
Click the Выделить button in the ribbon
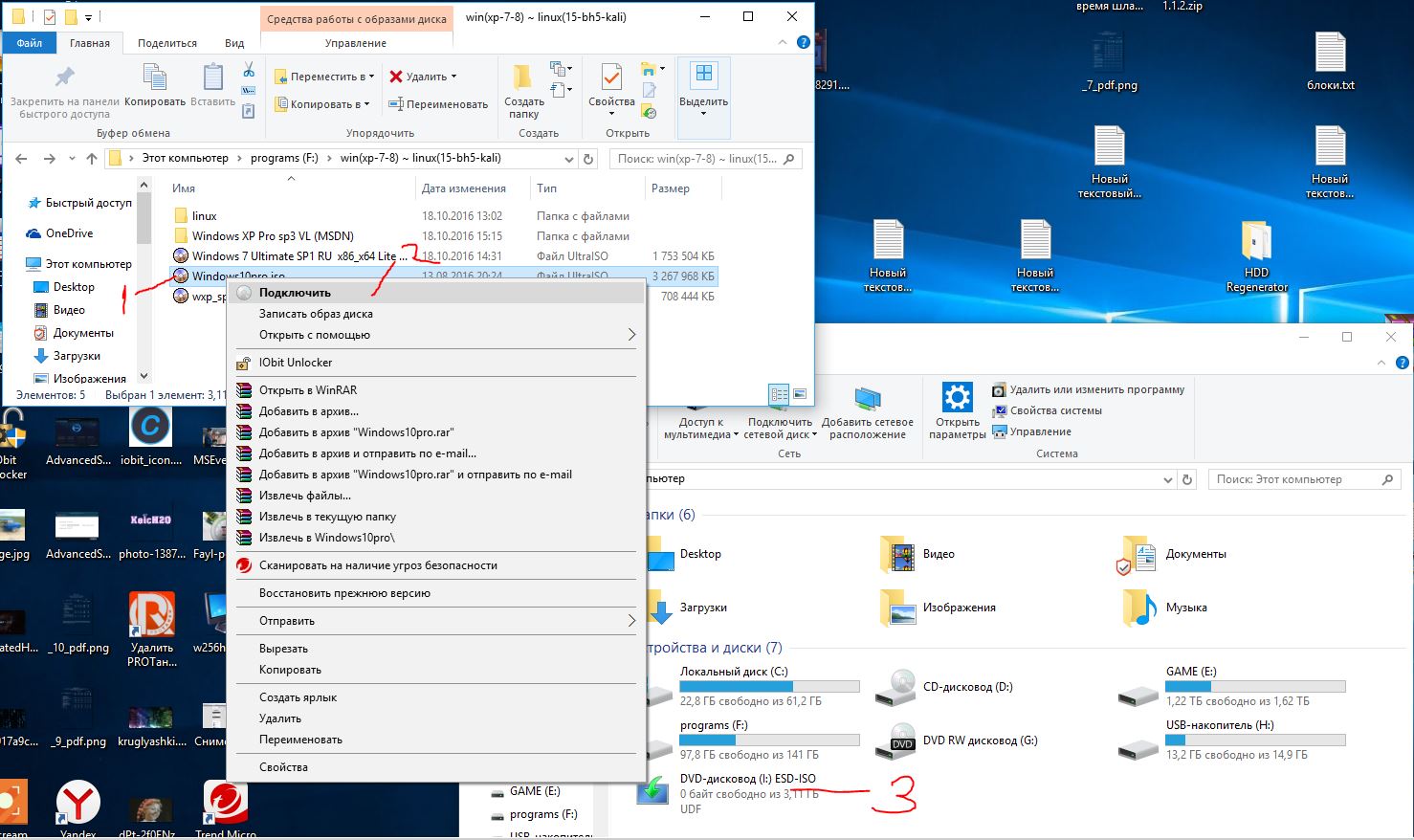tap(702, 84)
